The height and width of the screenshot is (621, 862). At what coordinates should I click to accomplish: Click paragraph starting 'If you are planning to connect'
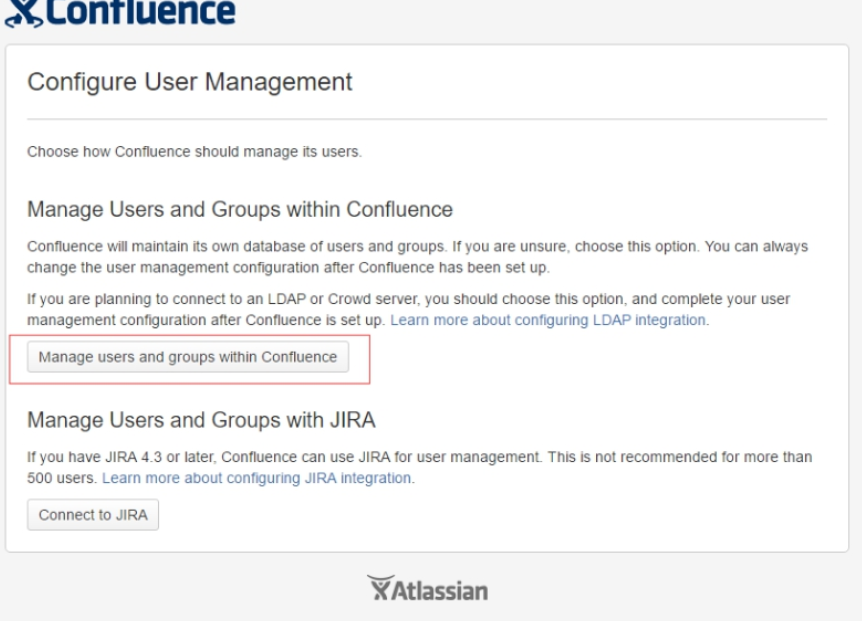[x=408, y=309]
